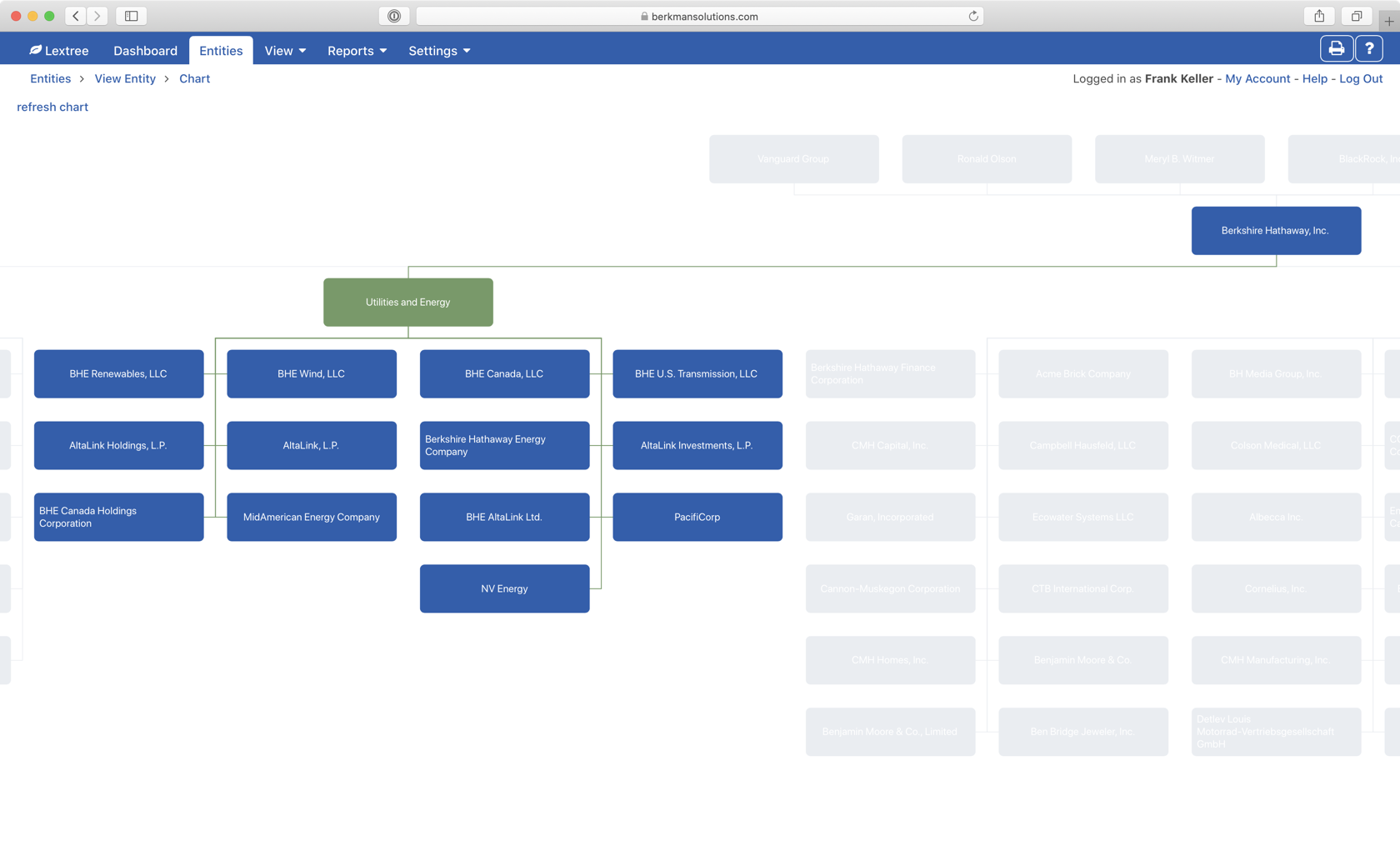
Task: Click the Chart breadcrumb link
Action: point(194,78)
